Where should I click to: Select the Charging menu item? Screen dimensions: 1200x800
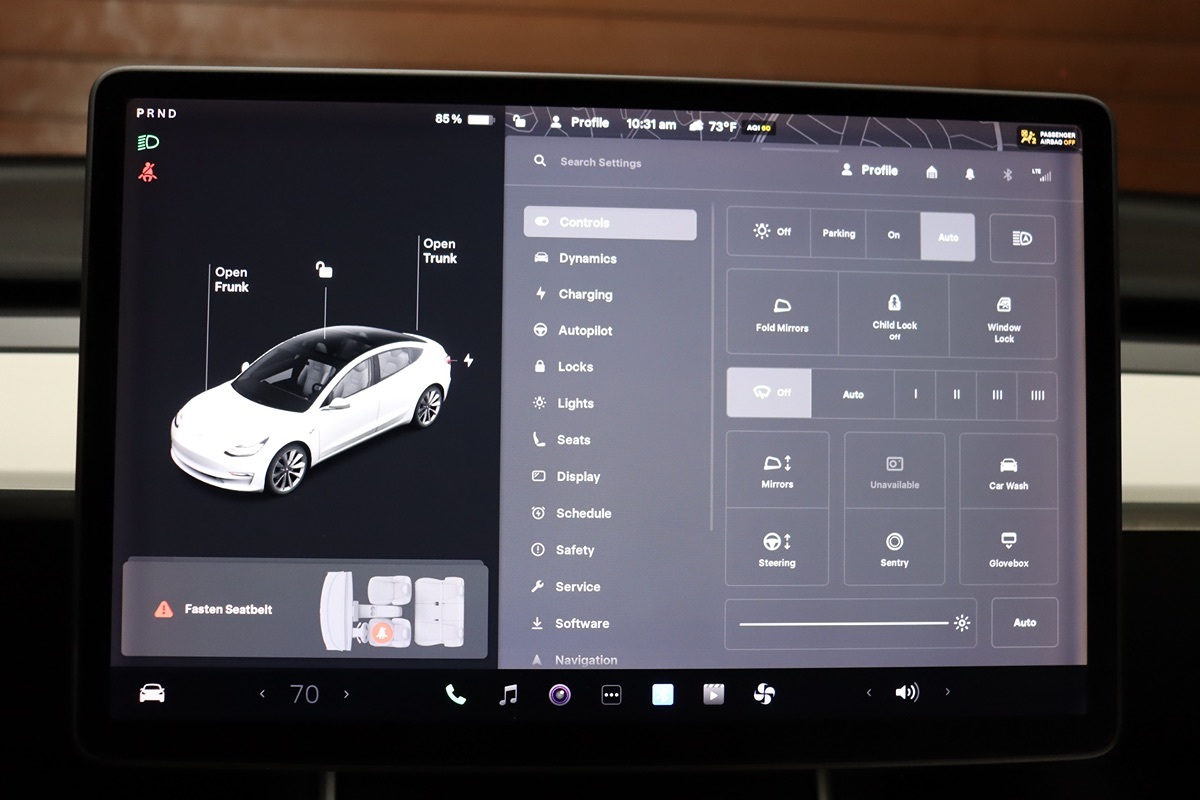point(585,295)
